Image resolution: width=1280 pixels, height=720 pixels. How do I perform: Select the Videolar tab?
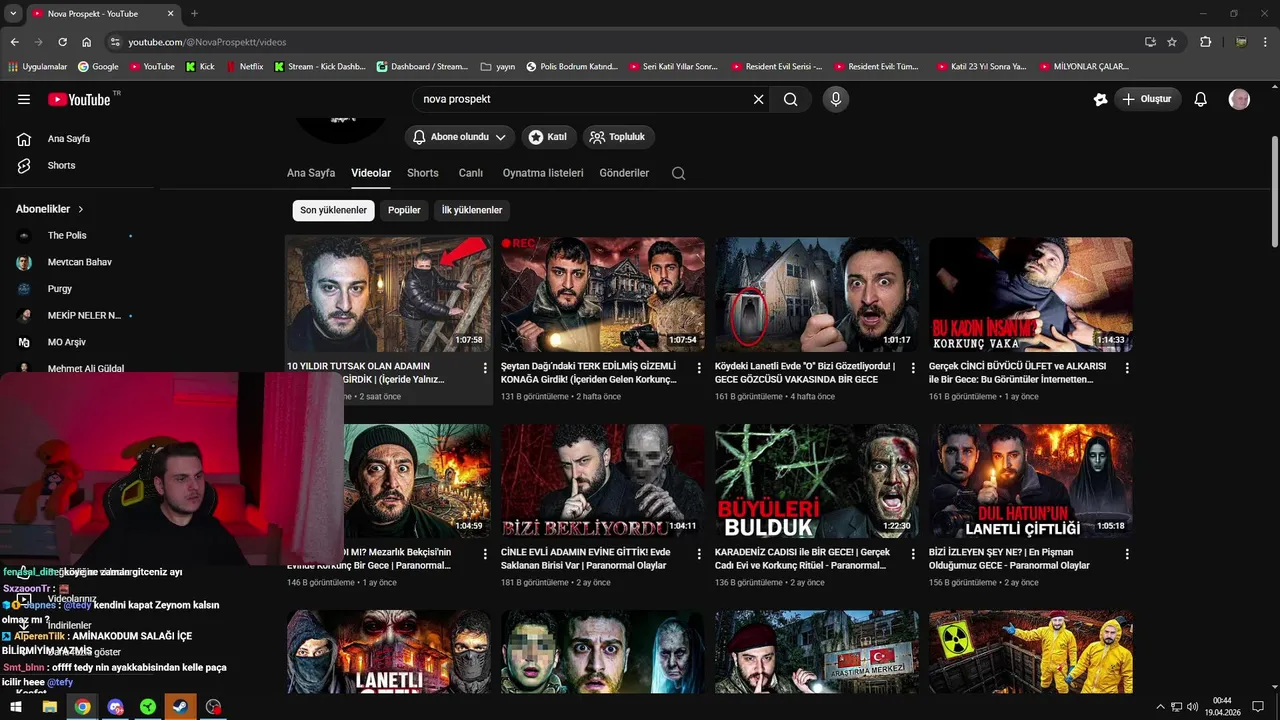pos(371,173)
